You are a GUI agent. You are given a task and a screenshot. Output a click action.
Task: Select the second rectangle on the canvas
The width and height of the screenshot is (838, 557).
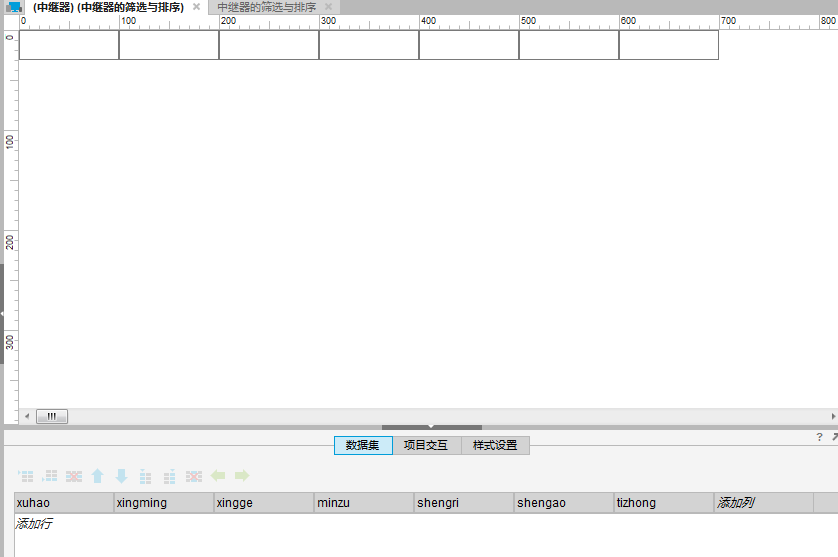(x=169, y=45)
